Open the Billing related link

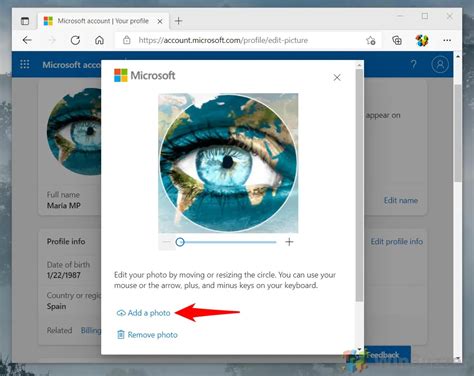(x=91, y=330)
